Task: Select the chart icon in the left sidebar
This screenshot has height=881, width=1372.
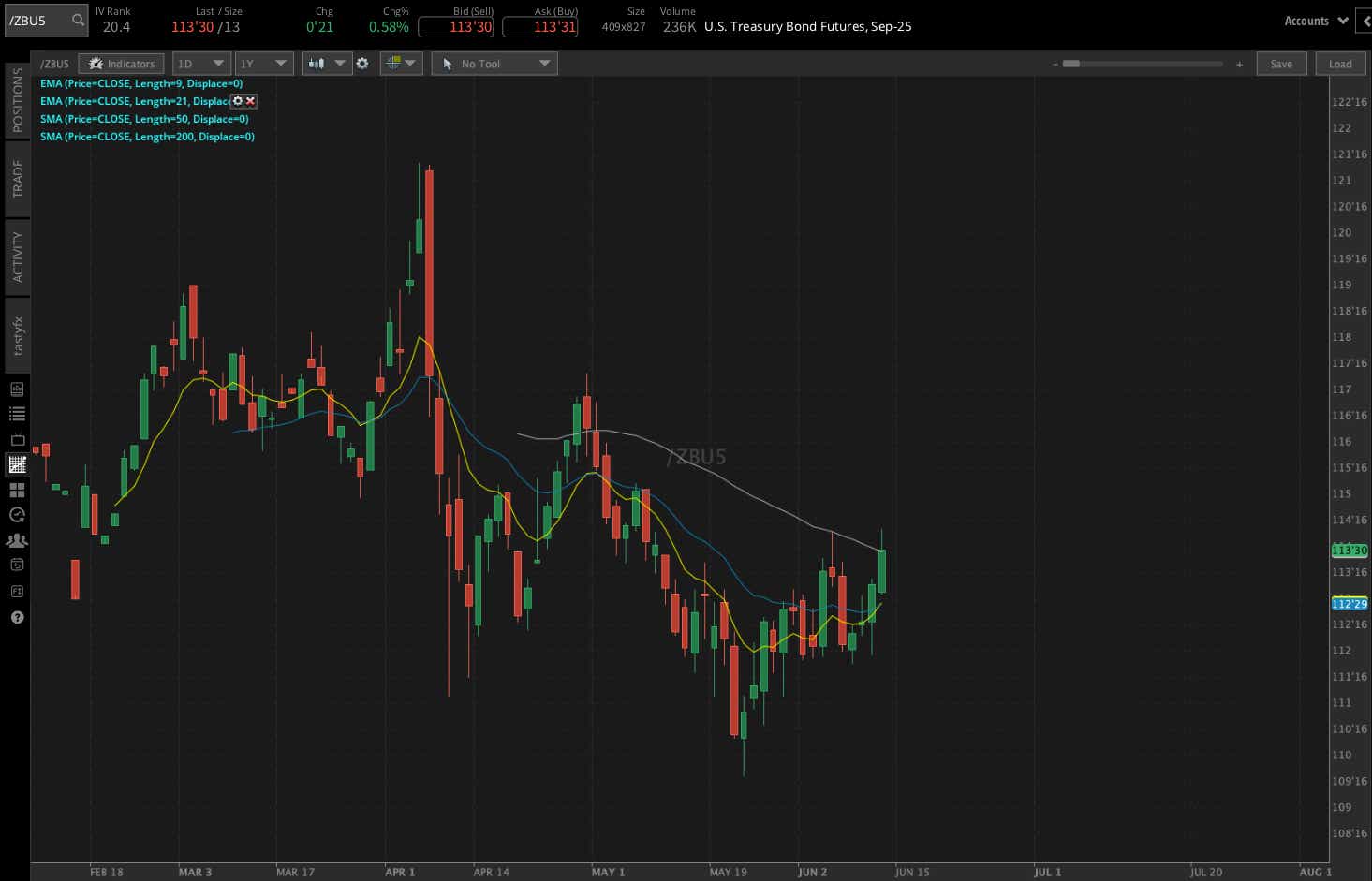Action: pos(17,464)
